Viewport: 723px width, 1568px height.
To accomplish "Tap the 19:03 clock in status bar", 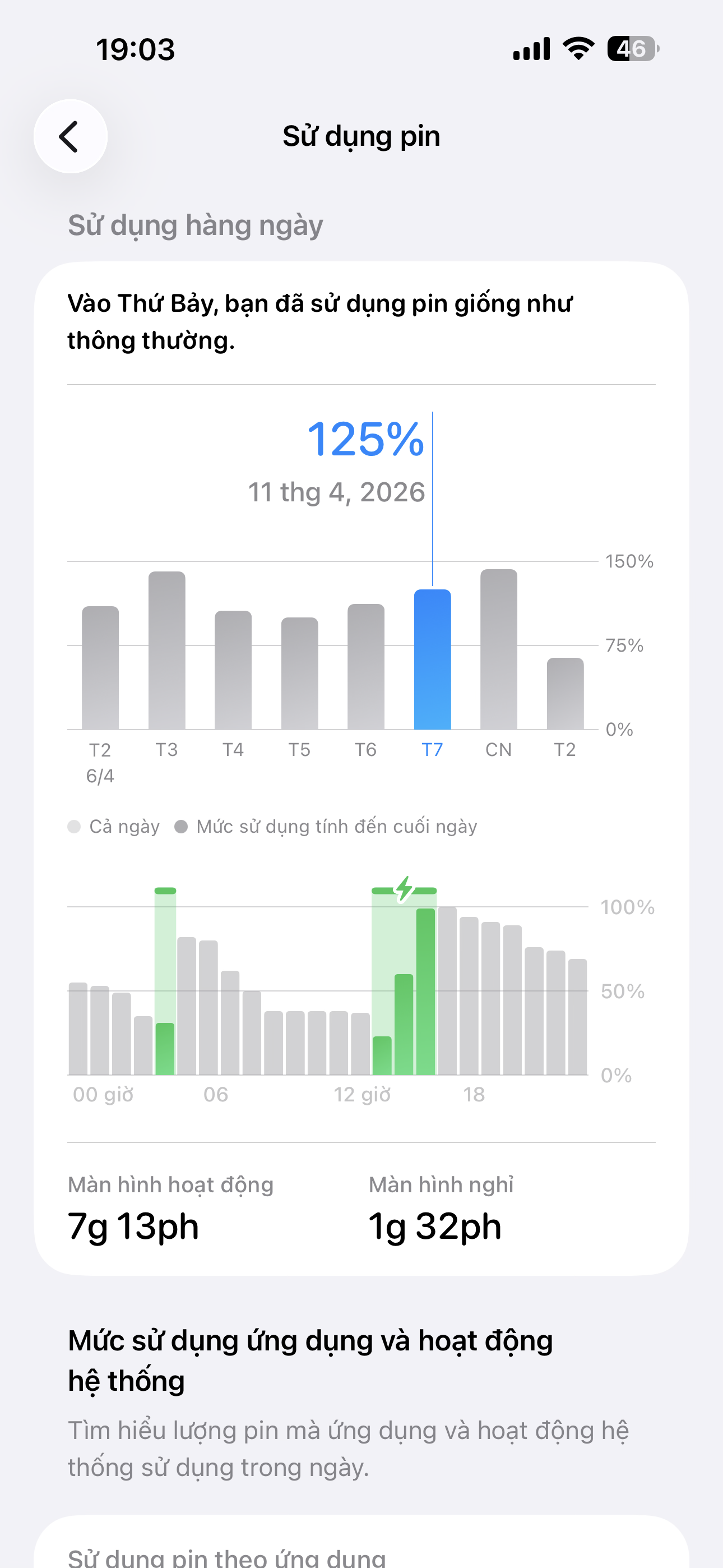I will (x=135, y=49).
